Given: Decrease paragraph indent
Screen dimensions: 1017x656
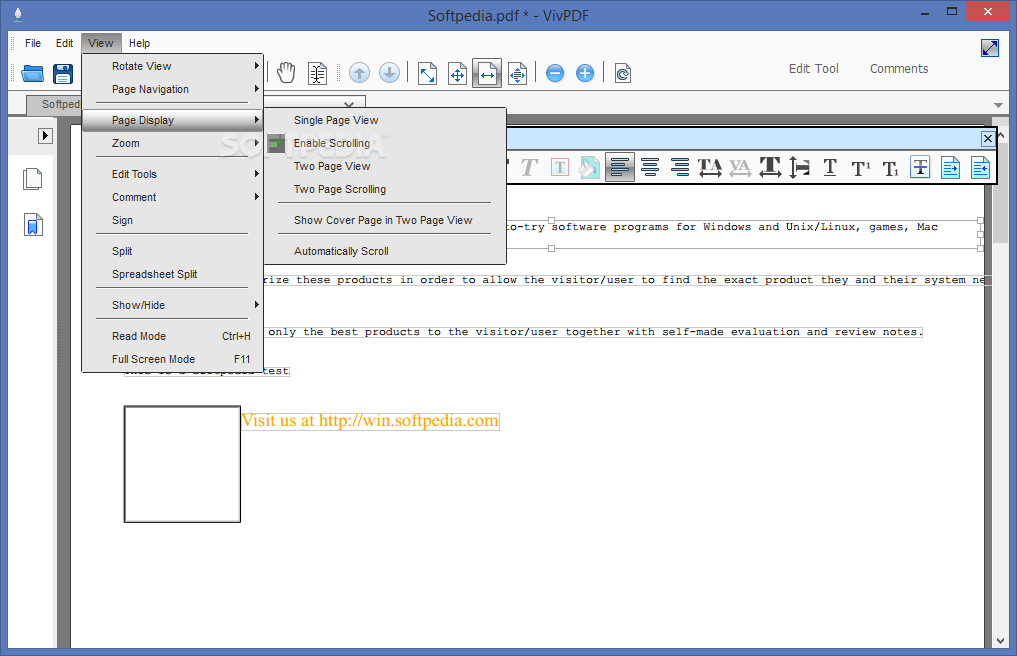Looking at the screenshot, I should click(x=981, y=167).
